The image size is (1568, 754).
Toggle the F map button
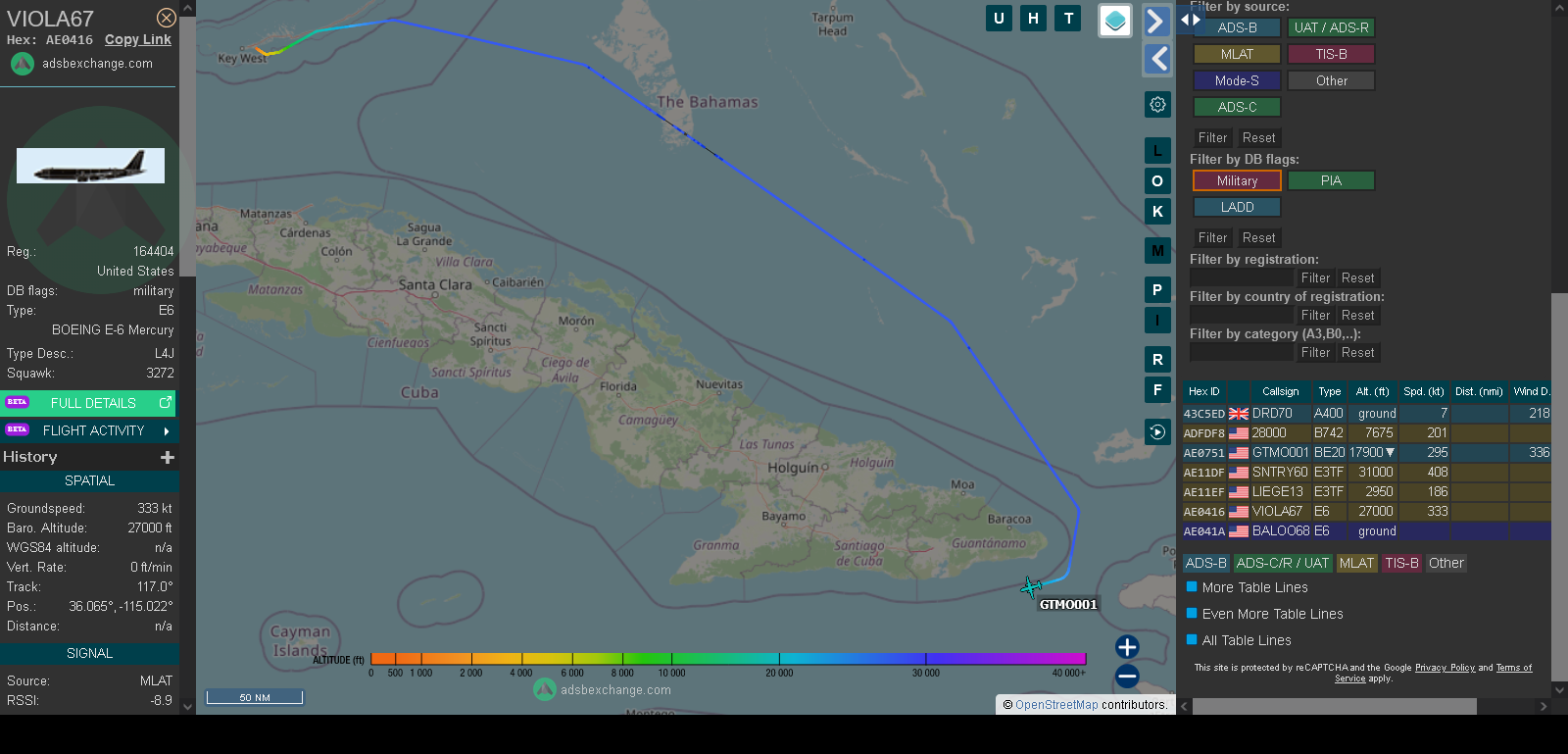click(x=1157, y=390)
